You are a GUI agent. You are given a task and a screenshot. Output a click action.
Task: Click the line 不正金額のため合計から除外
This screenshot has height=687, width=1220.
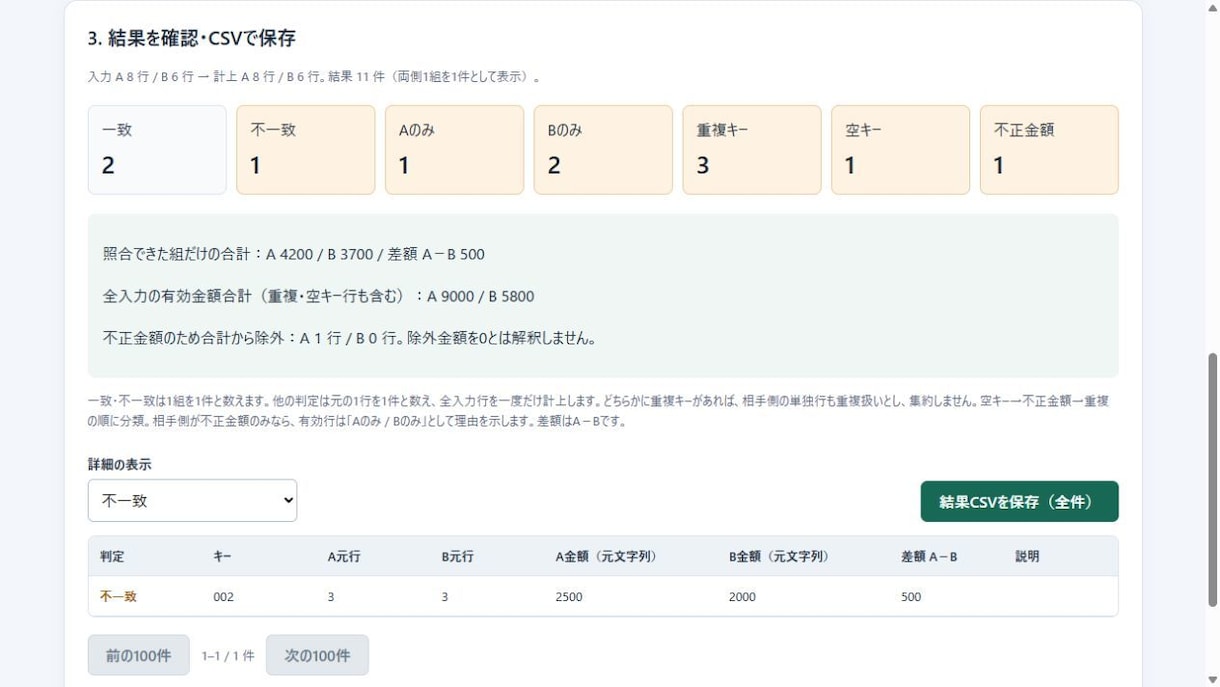click(349, 338)
